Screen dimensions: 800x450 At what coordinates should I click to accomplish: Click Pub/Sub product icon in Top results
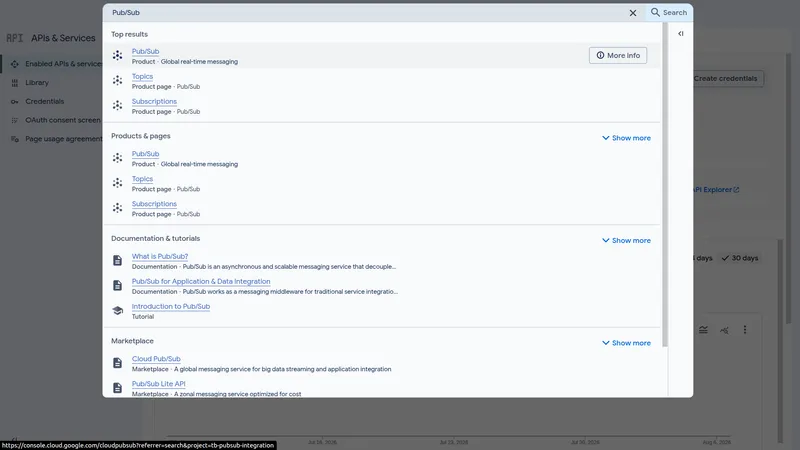(117, 55)
